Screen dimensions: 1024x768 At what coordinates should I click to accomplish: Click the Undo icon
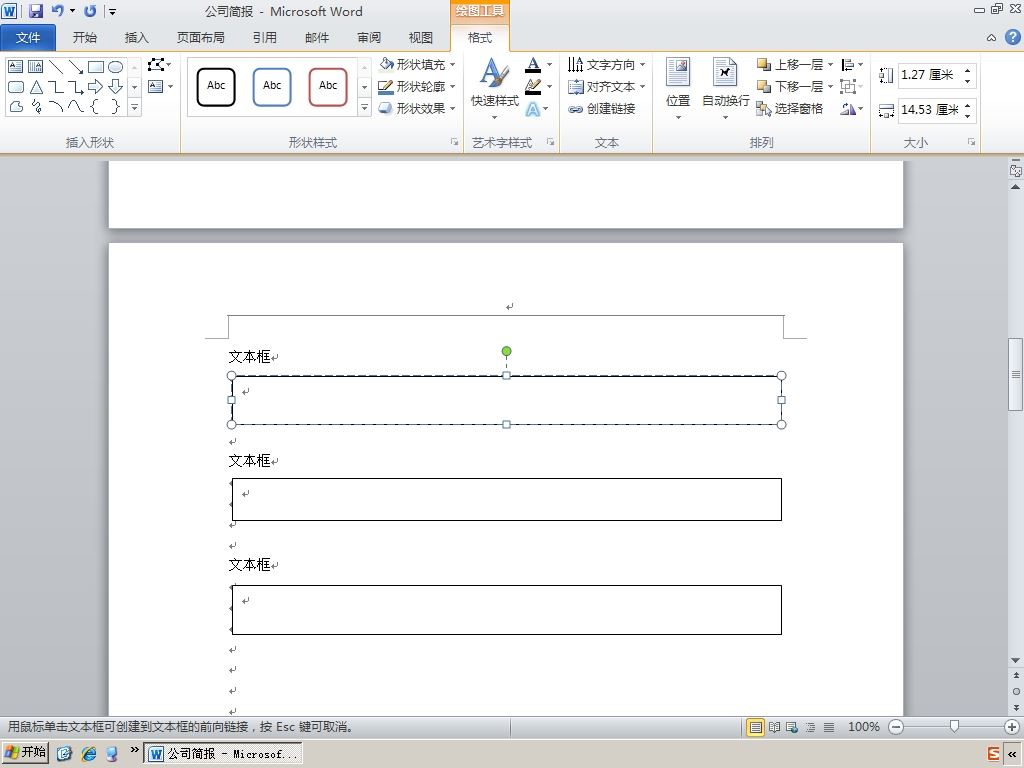58,11
